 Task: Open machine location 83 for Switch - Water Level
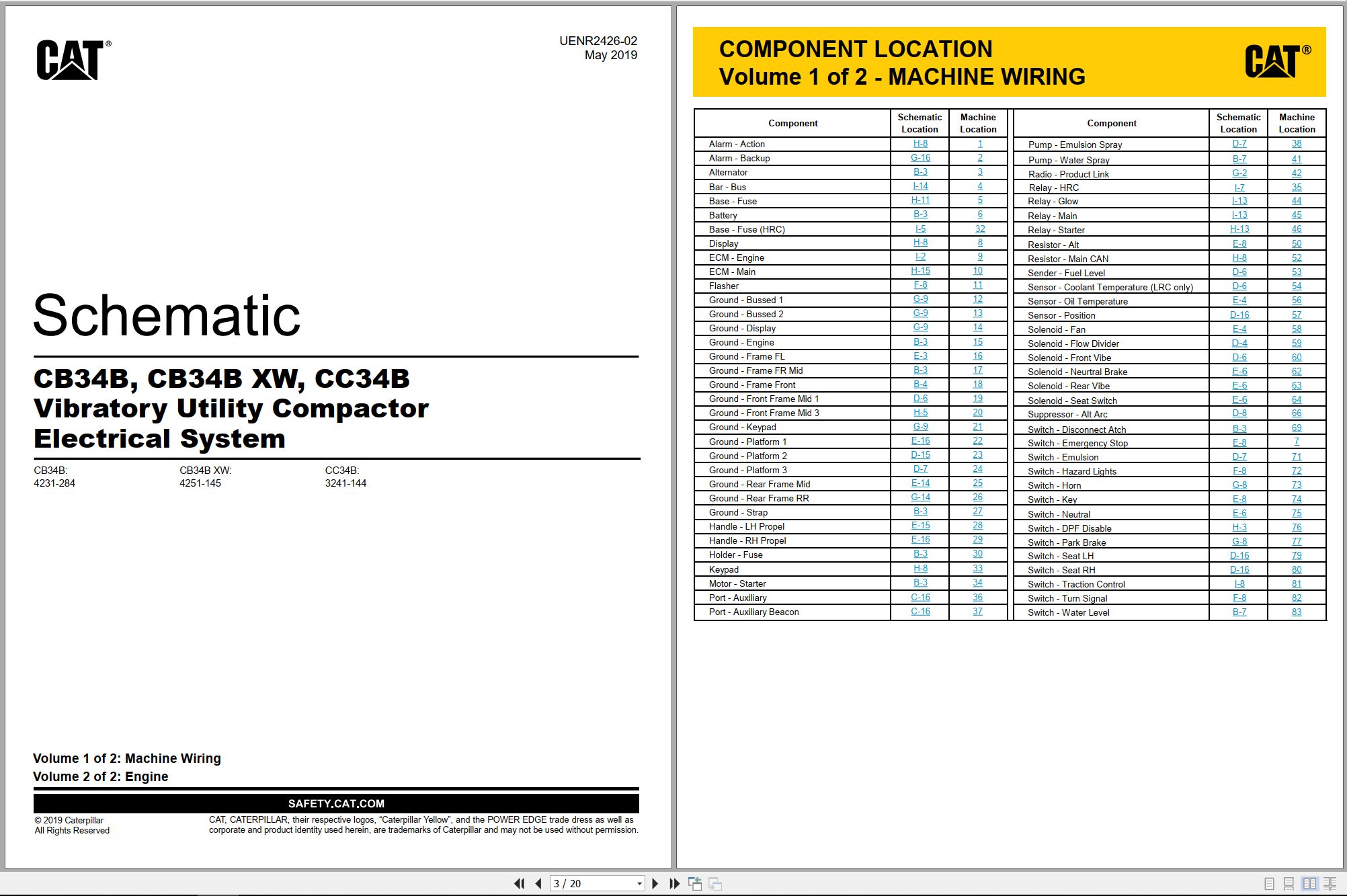click(1297, 612)
